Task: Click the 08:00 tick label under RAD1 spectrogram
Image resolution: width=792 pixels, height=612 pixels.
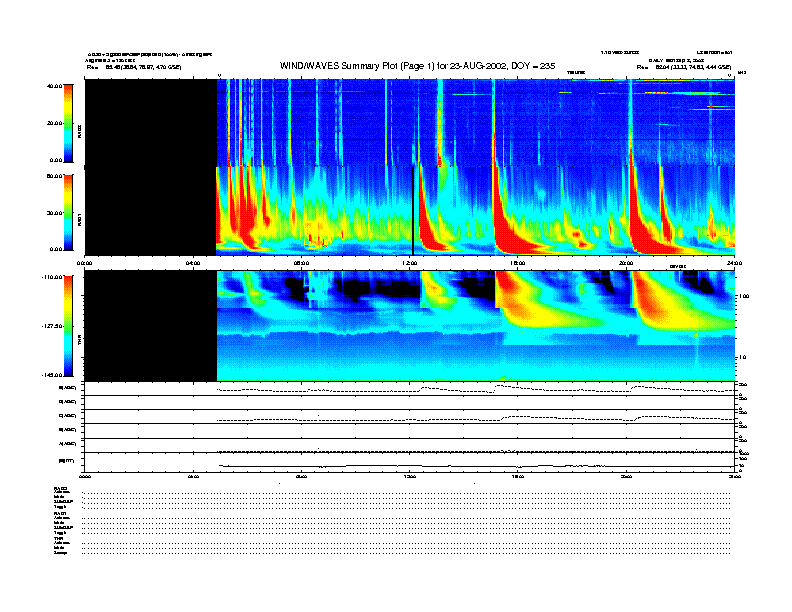Action: click(x=302, y=263)
